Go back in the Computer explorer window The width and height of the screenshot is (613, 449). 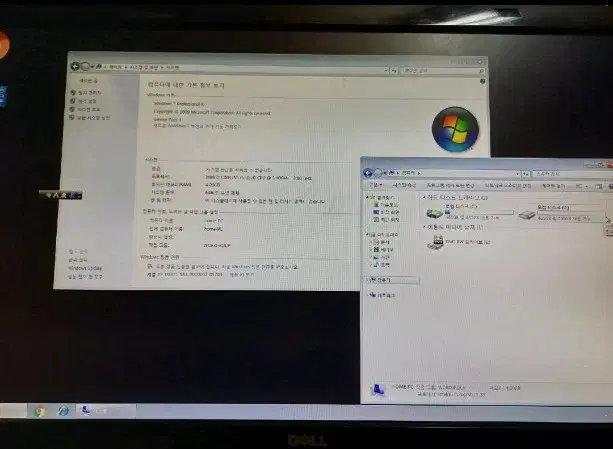(x=368, y=173)
